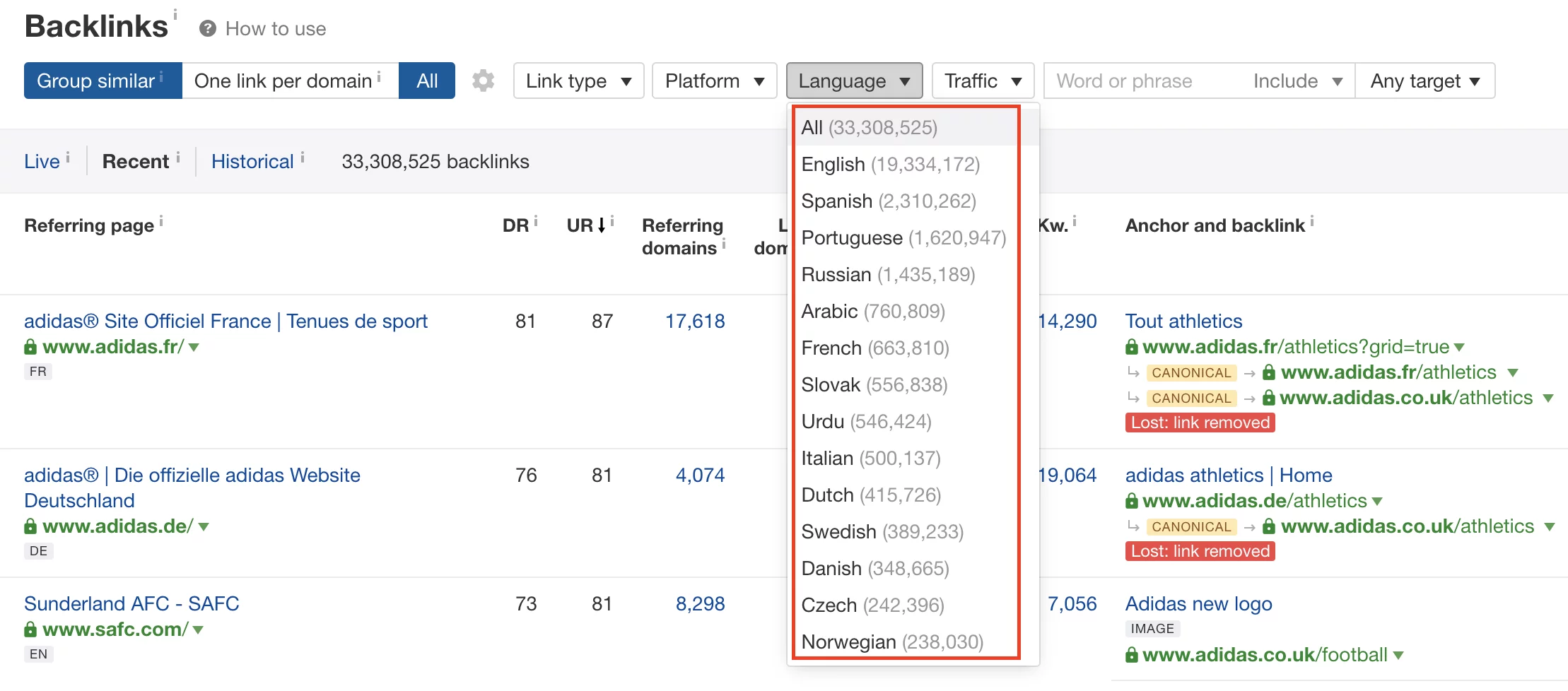Click info icon next to Referring page header
This screenshot has height=691, width=1568.
(163, 220)
